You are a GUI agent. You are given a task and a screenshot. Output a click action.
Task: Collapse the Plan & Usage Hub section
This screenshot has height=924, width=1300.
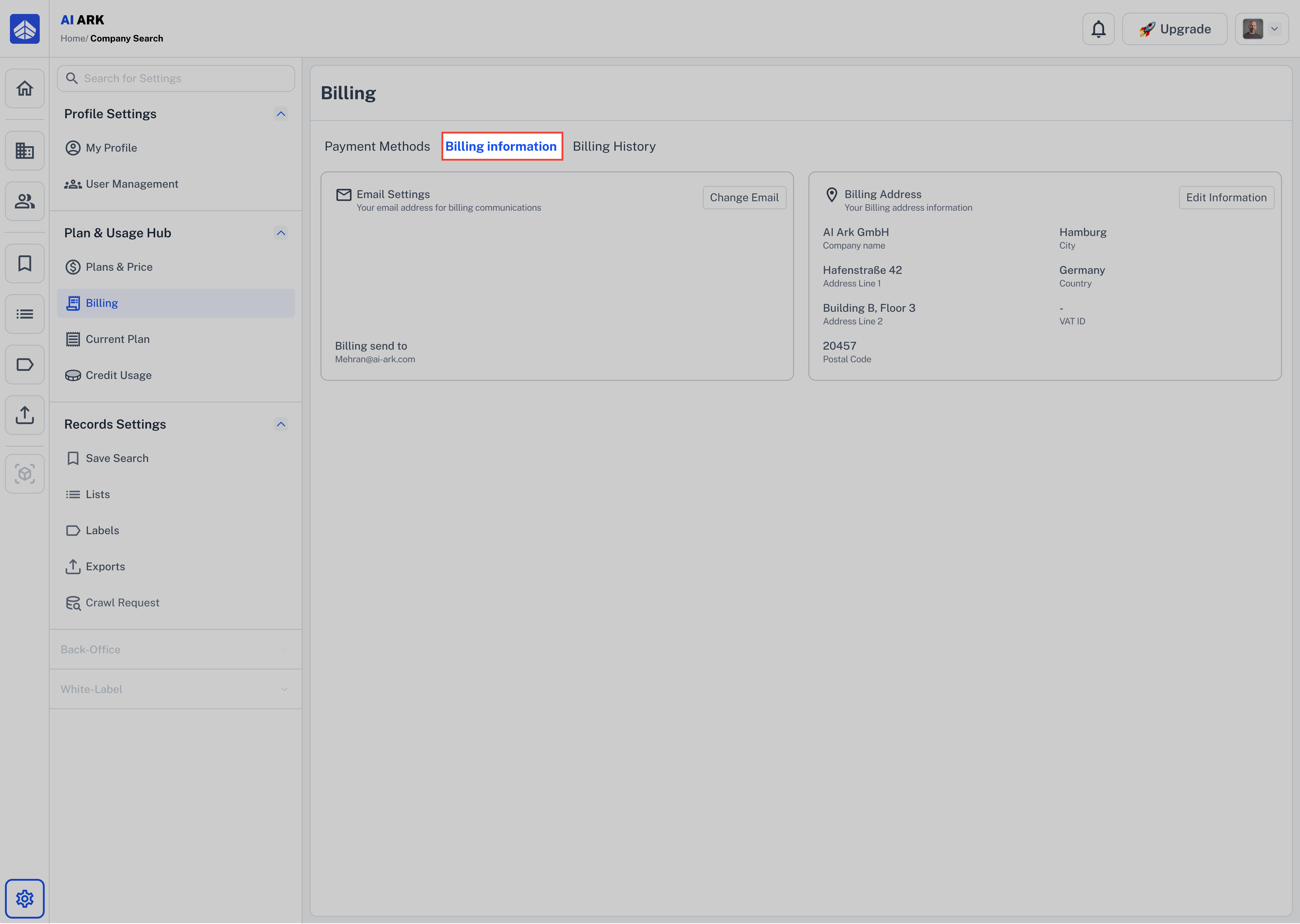tap(281, 233)
